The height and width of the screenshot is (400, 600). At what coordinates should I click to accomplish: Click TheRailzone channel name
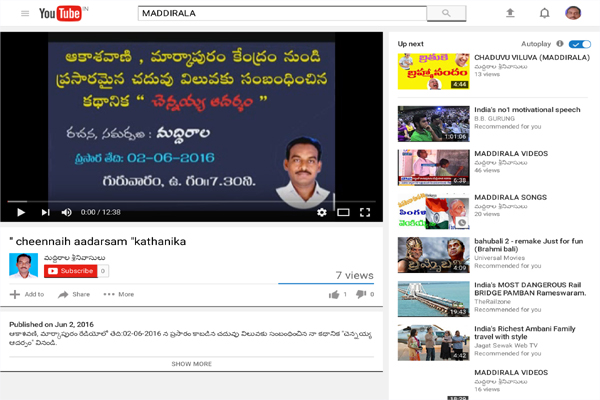click(x=492, y=302)
